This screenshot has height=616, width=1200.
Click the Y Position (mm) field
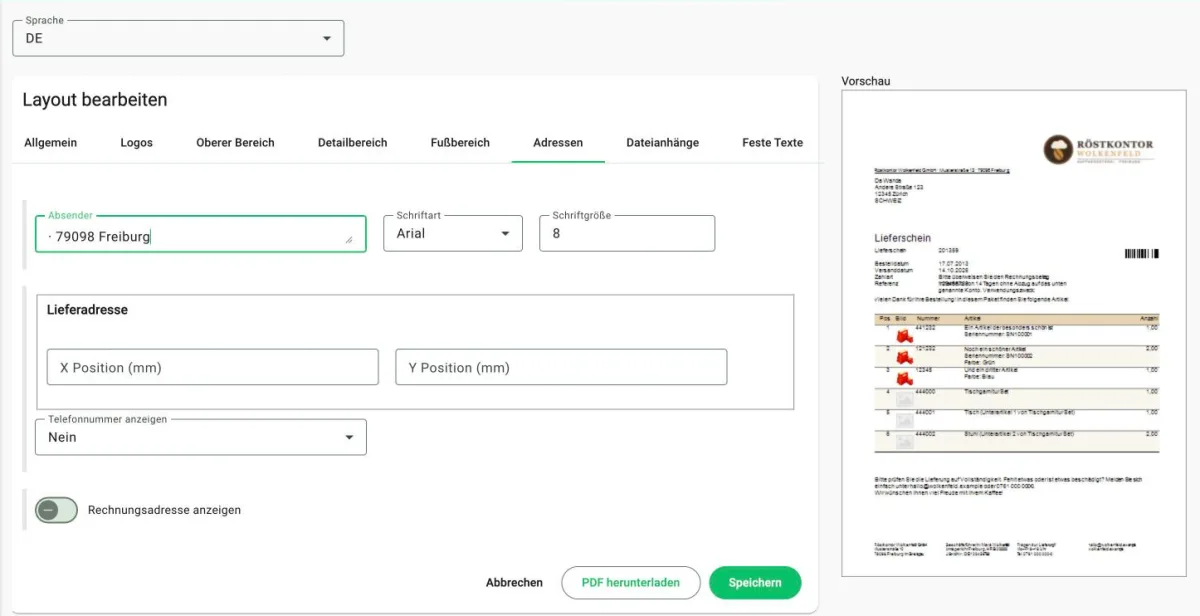(x=561, y=367)
